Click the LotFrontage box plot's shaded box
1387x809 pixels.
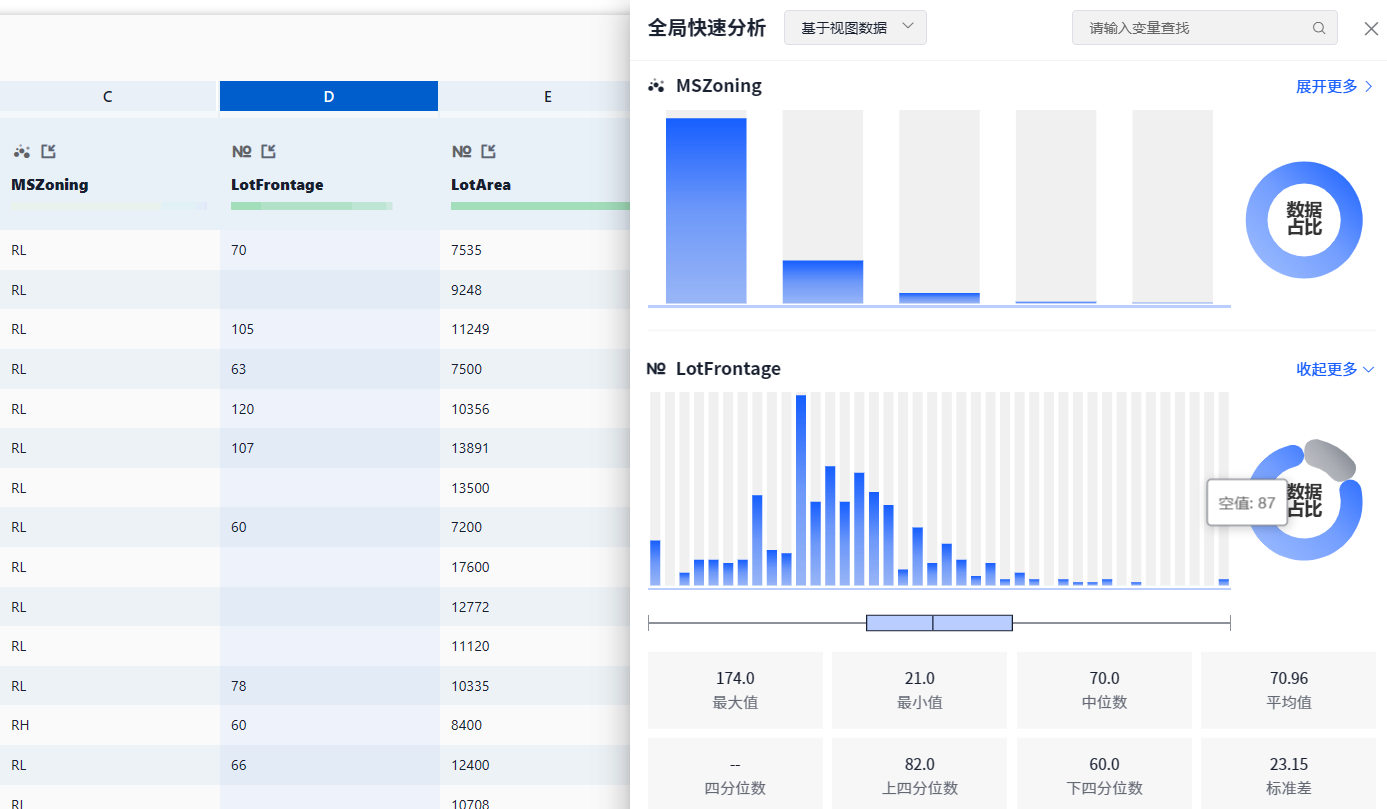(938, 623)
